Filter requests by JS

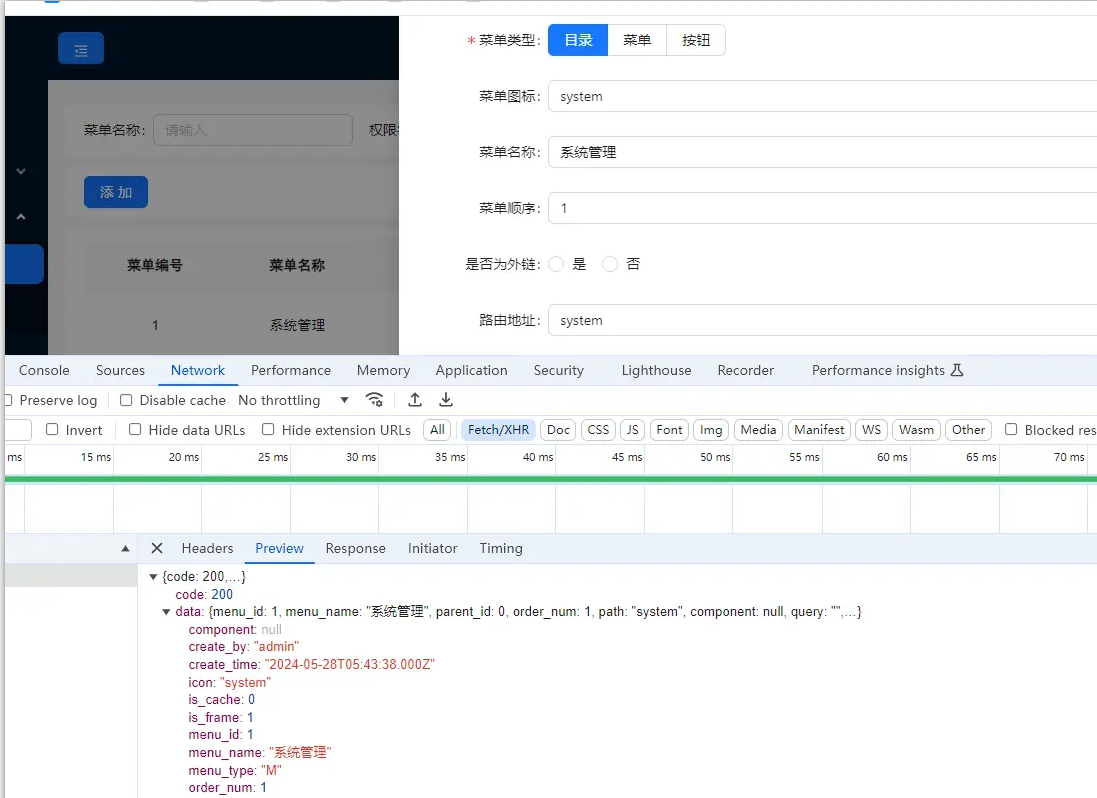pos(632,429)
